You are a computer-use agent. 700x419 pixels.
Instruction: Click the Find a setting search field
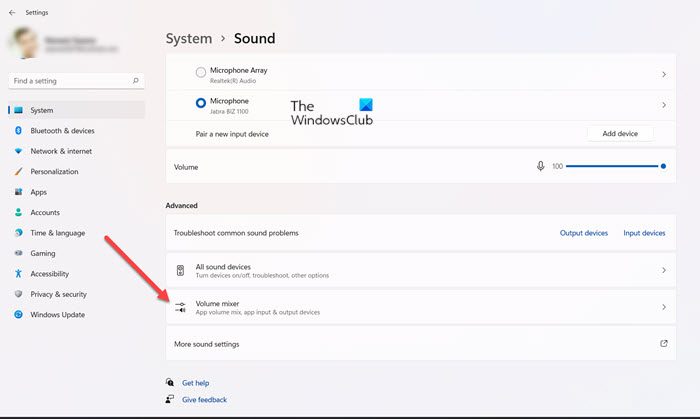point(70,80)
